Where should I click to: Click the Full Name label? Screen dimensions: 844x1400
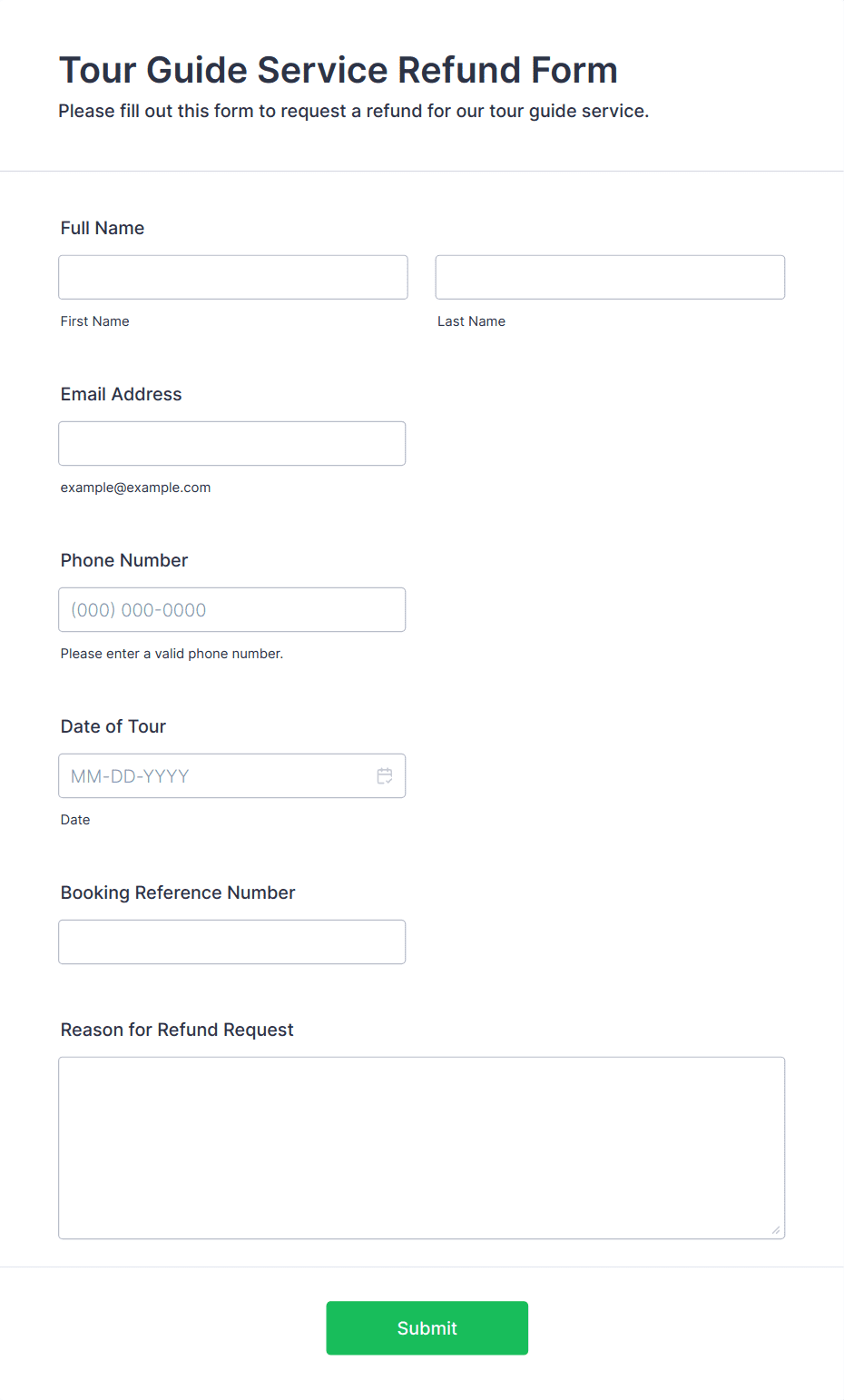[103, 228]
